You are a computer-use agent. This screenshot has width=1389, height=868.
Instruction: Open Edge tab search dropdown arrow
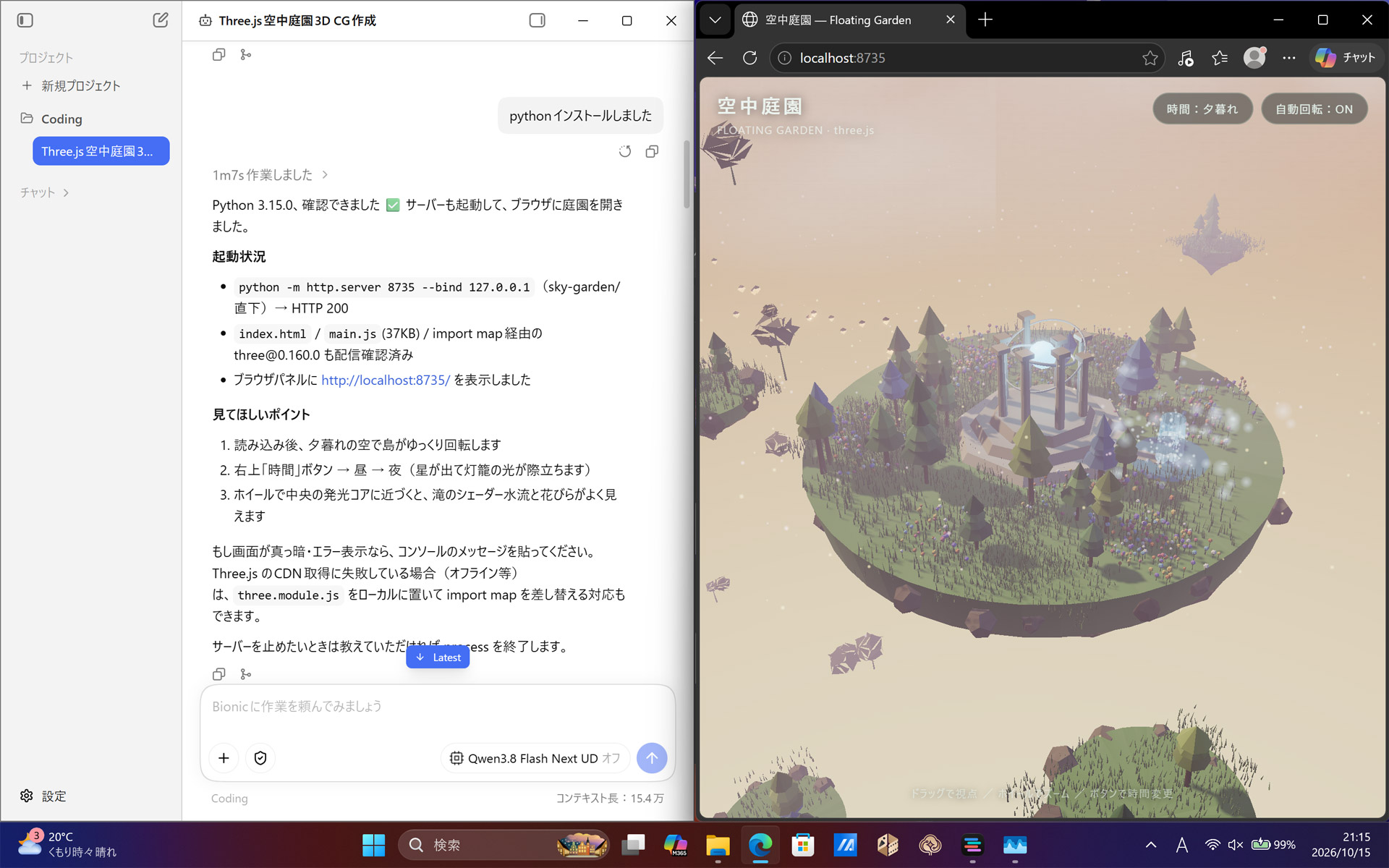[715, 20]
